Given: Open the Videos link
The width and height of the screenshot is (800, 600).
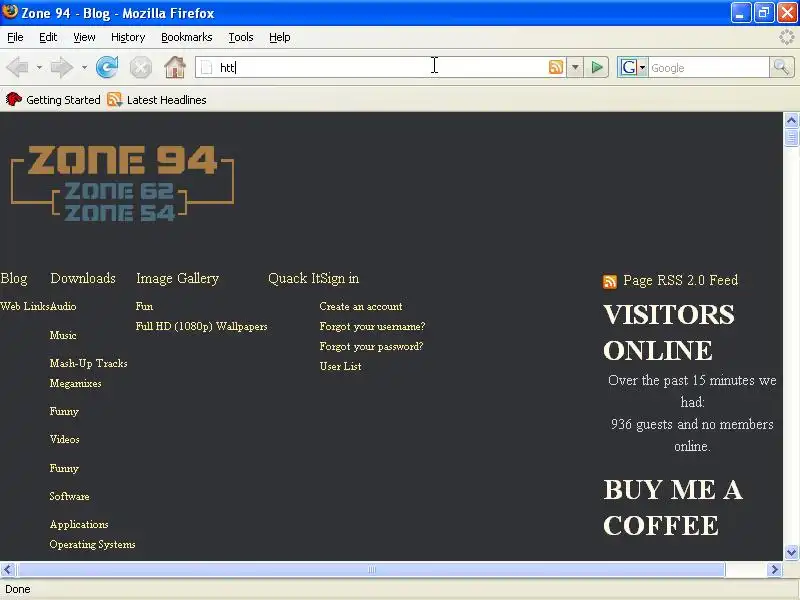Looking at the screenshot, I should coord(64,439).
